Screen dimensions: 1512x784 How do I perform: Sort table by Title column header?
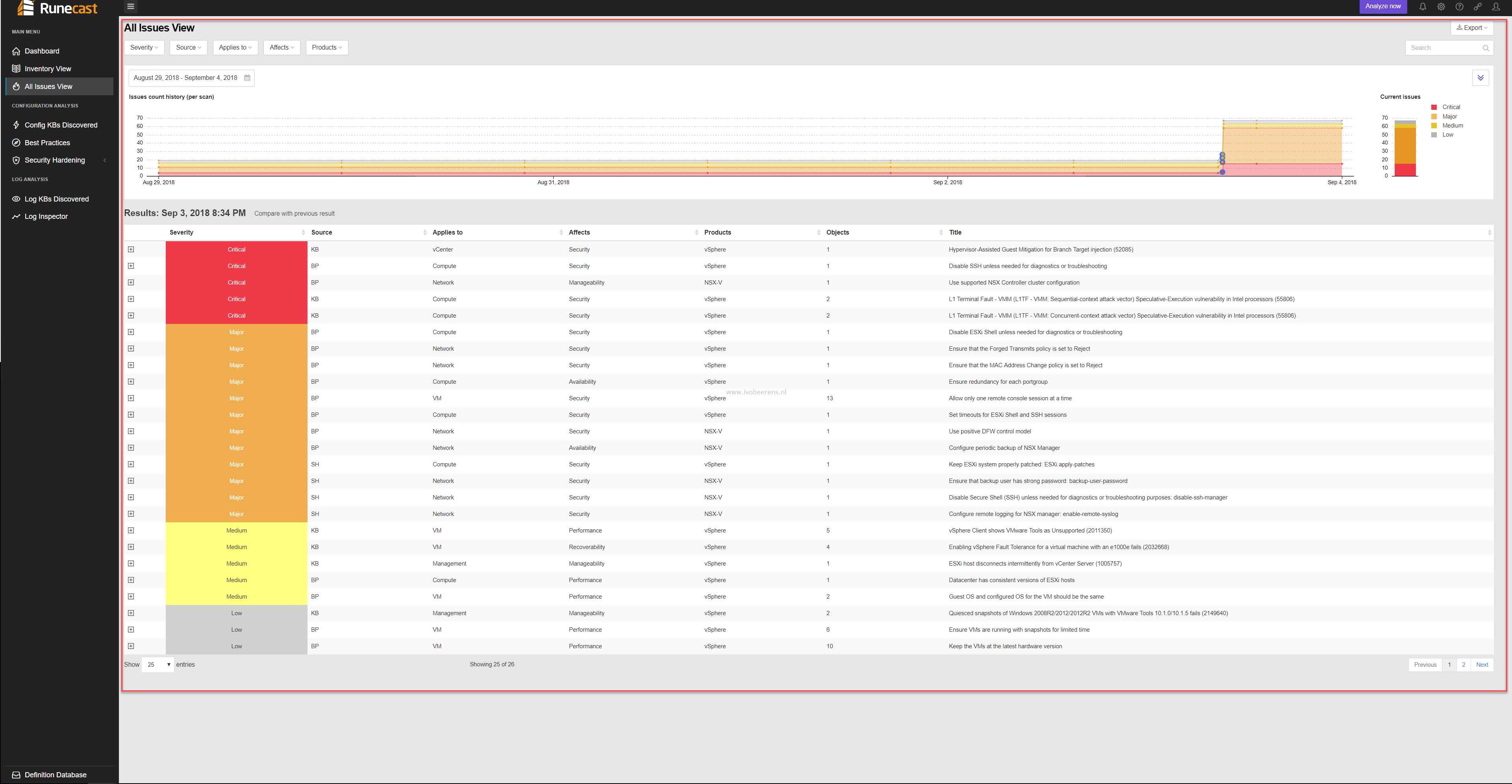coord(1219,232)
